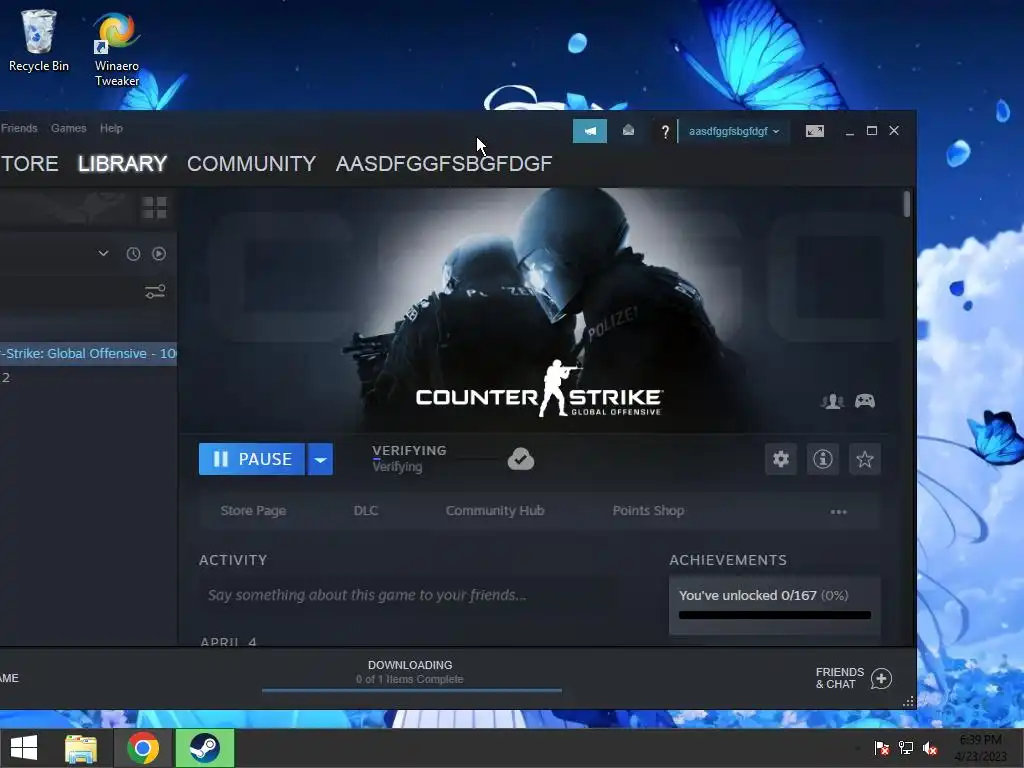Add game to favorites star icon
This screenshot has width=1024, height=768.
tap(865, 459)
